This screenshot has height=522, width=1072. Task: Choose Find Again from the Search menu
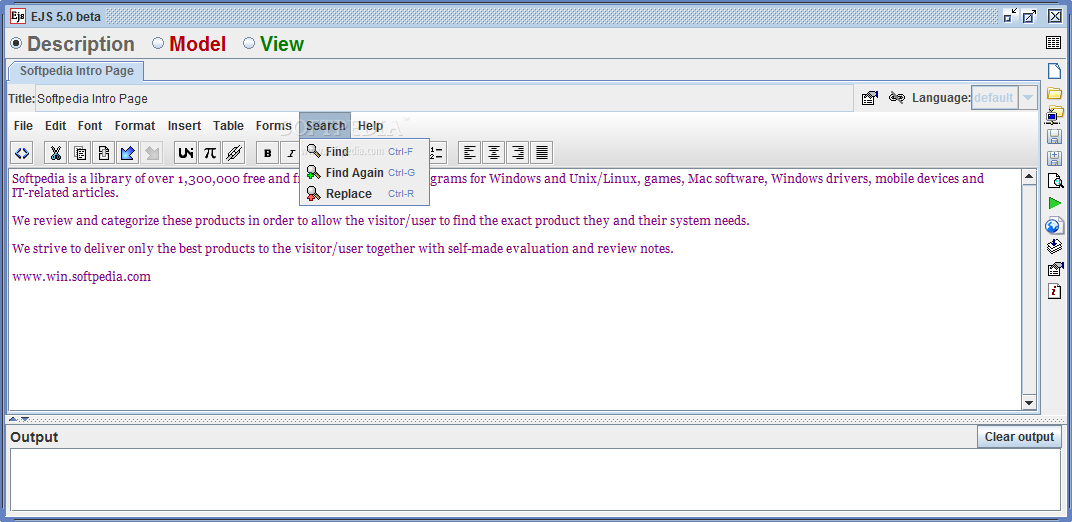[x=364, y=173]
